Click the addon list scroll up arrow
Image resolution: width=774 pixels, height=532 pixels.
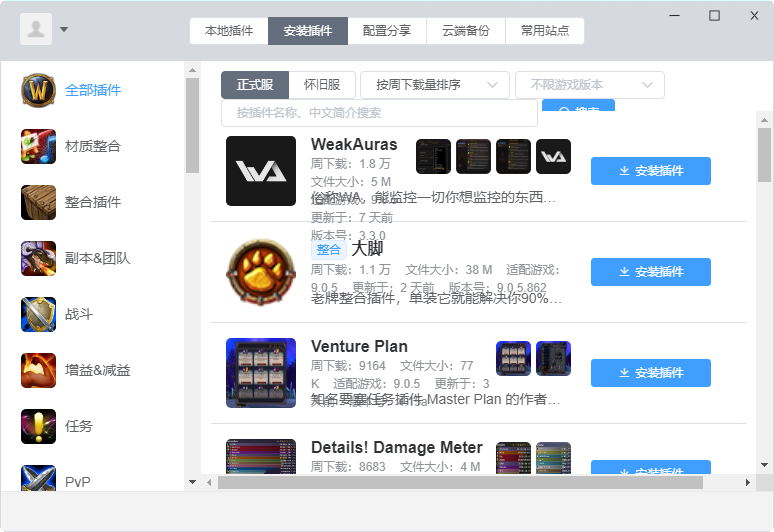[764, 119]
